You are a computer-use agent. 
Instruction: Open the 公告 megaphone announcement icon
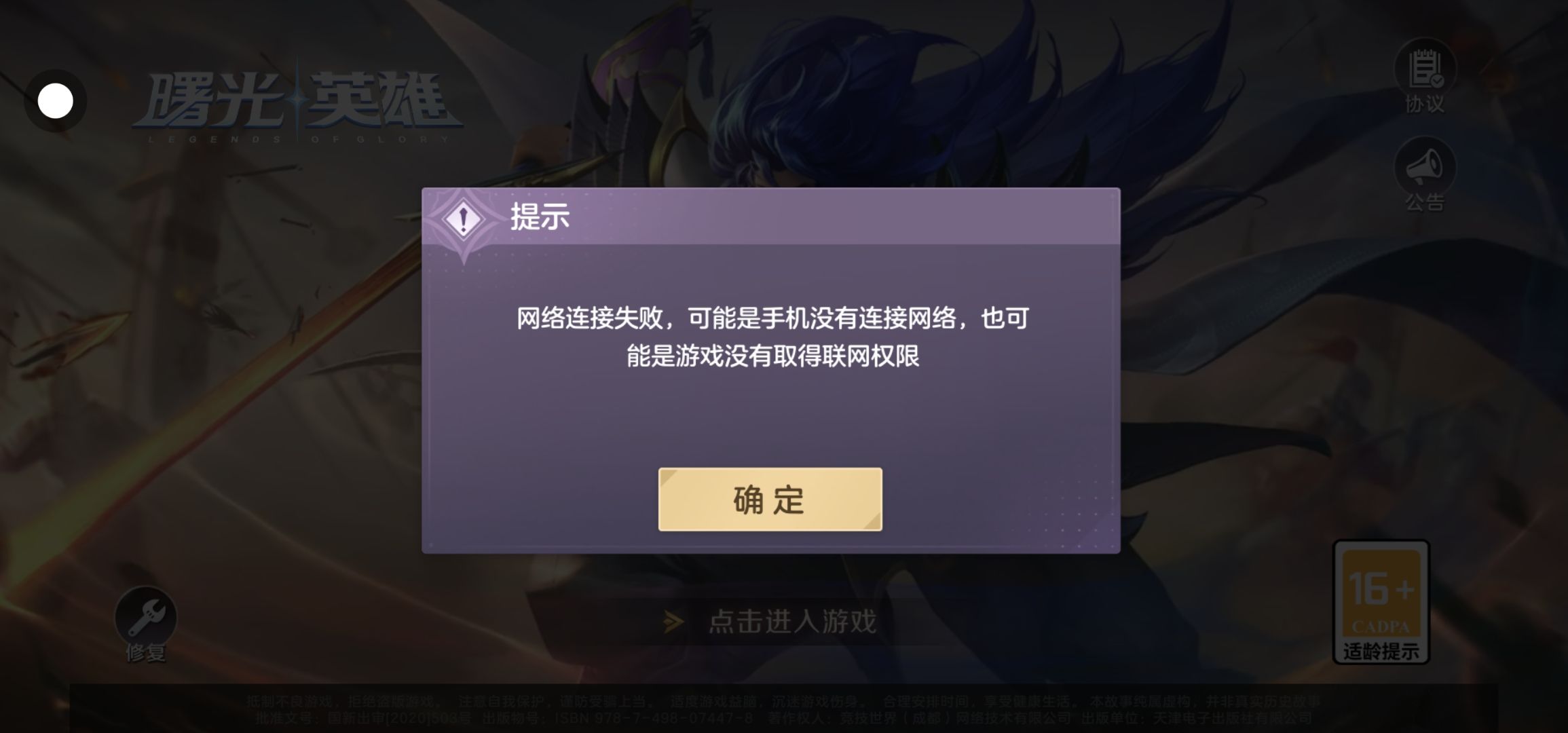1425,167
